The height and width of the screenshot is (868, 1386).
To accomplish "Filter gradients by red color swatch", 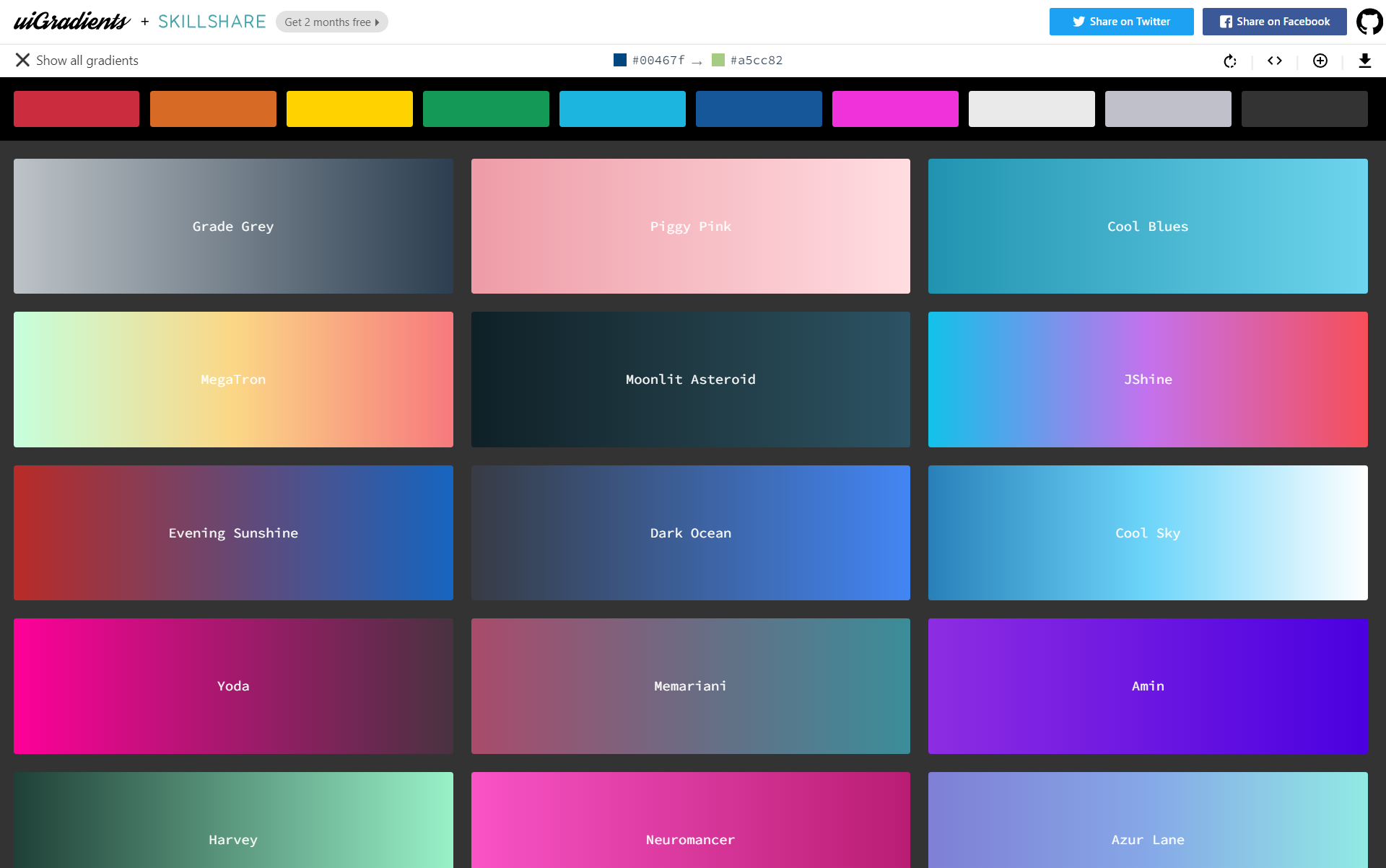I will click(77, 109).
